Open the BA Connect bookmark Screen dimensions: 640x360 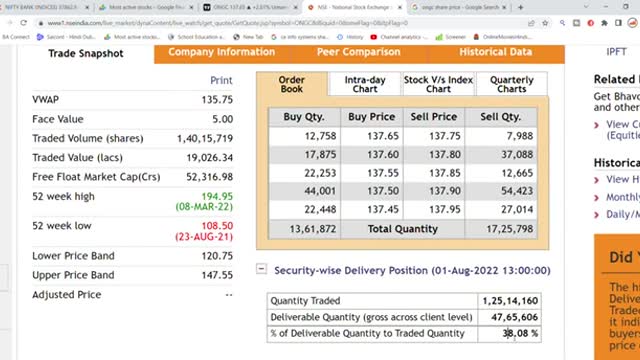16,37
